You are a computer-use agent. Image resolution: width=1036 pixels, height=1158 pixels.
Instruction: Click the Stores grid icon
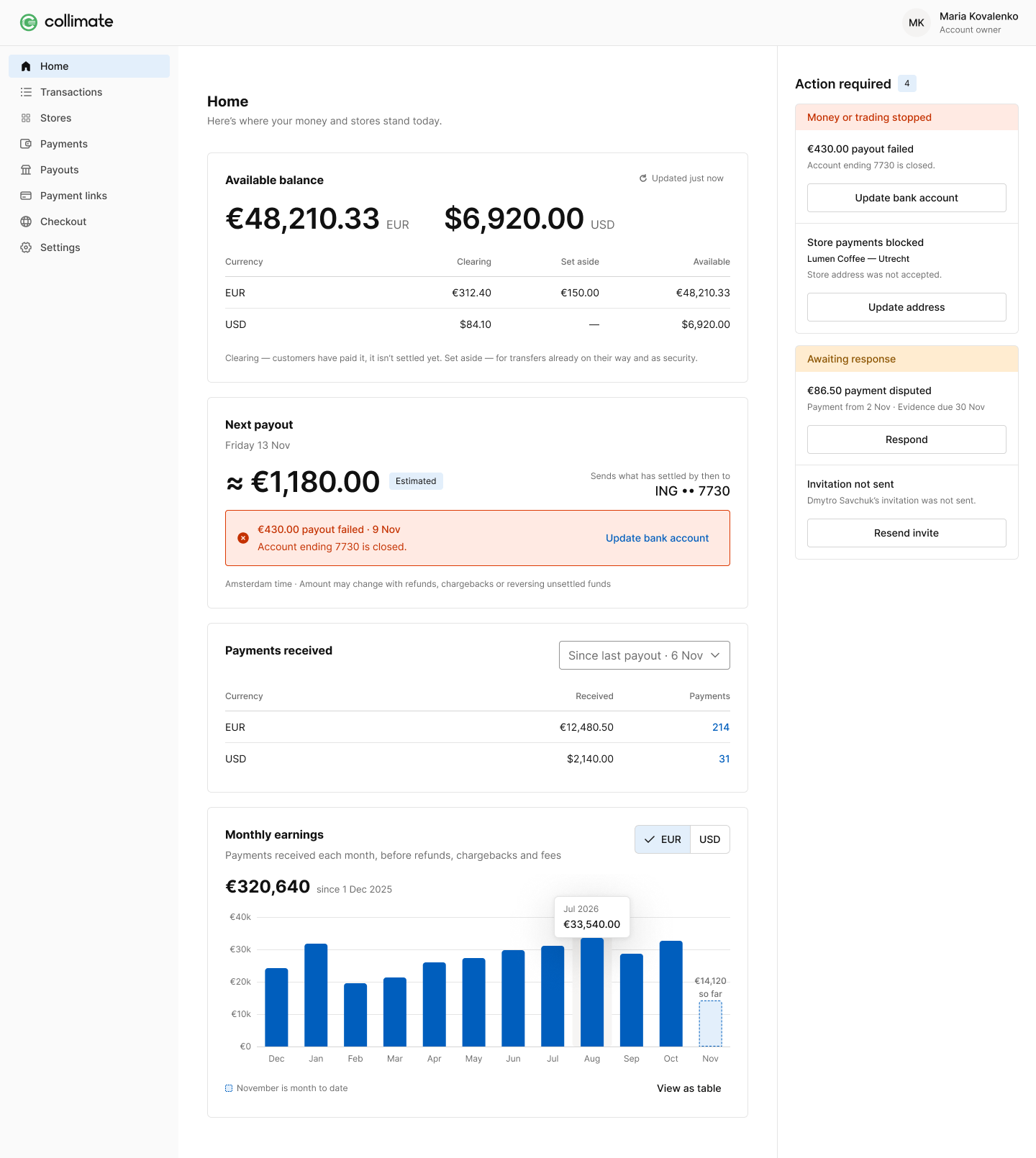pos(26,118)
